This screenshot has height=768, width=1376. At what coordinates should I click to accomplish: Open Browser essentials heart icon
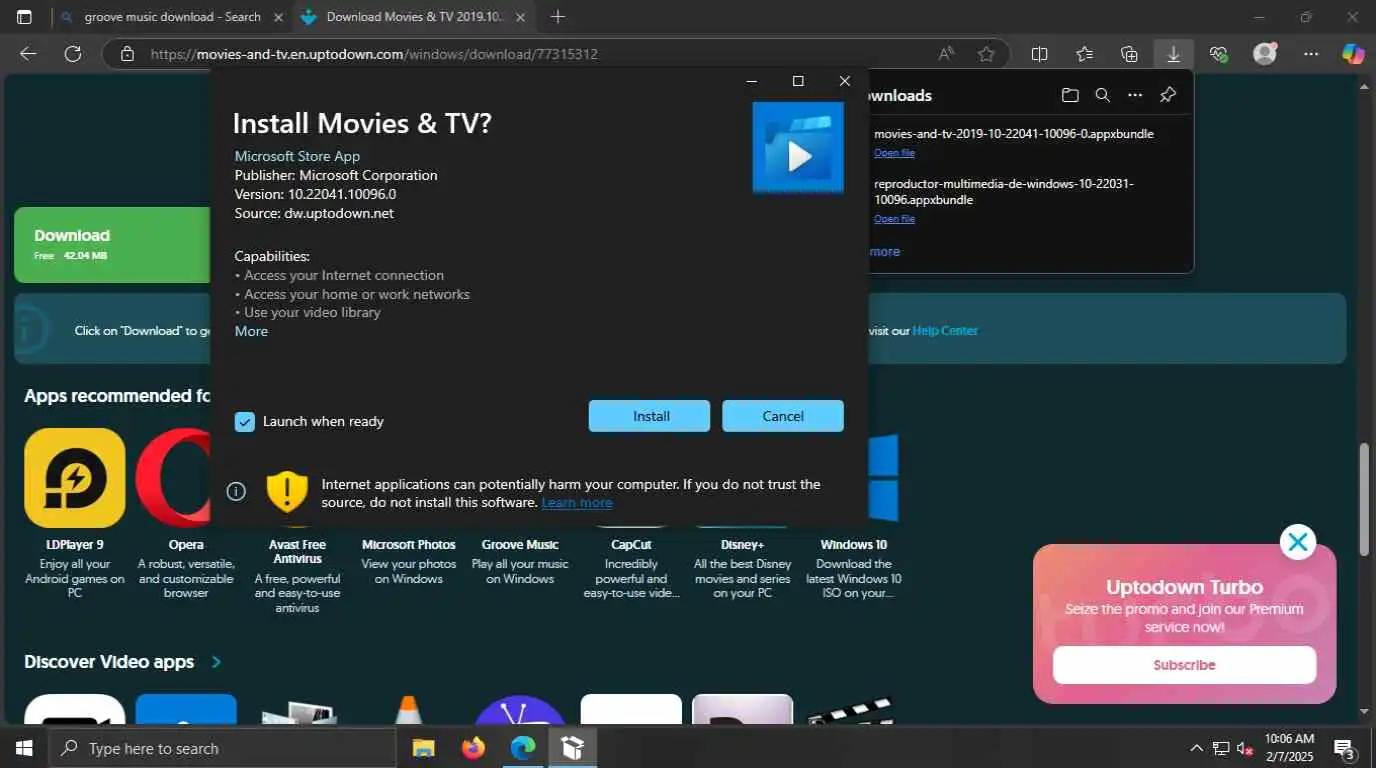pos(1218,54)
